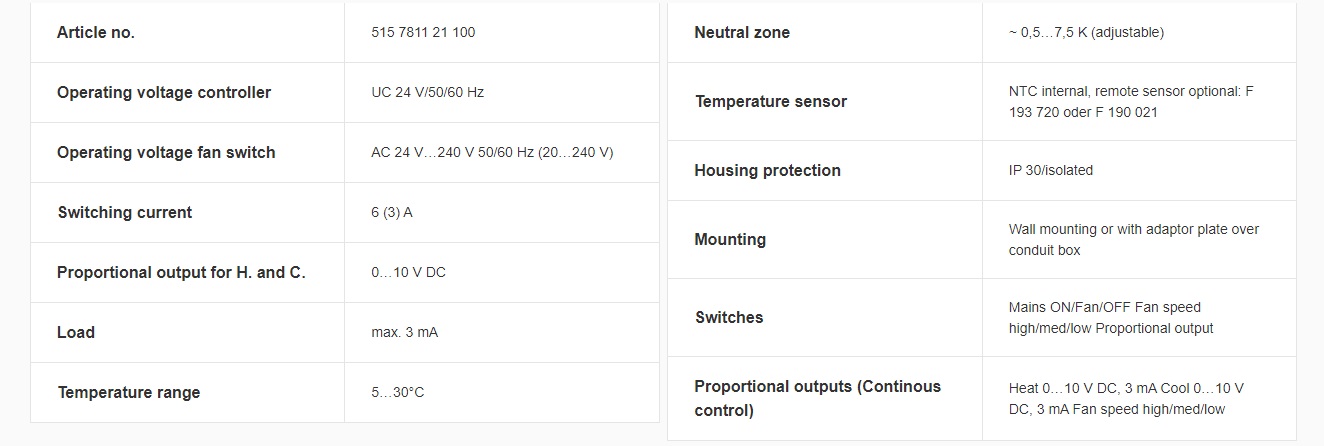
Task: Click Proportional output for H. and C.
Action: click(181, 272)
